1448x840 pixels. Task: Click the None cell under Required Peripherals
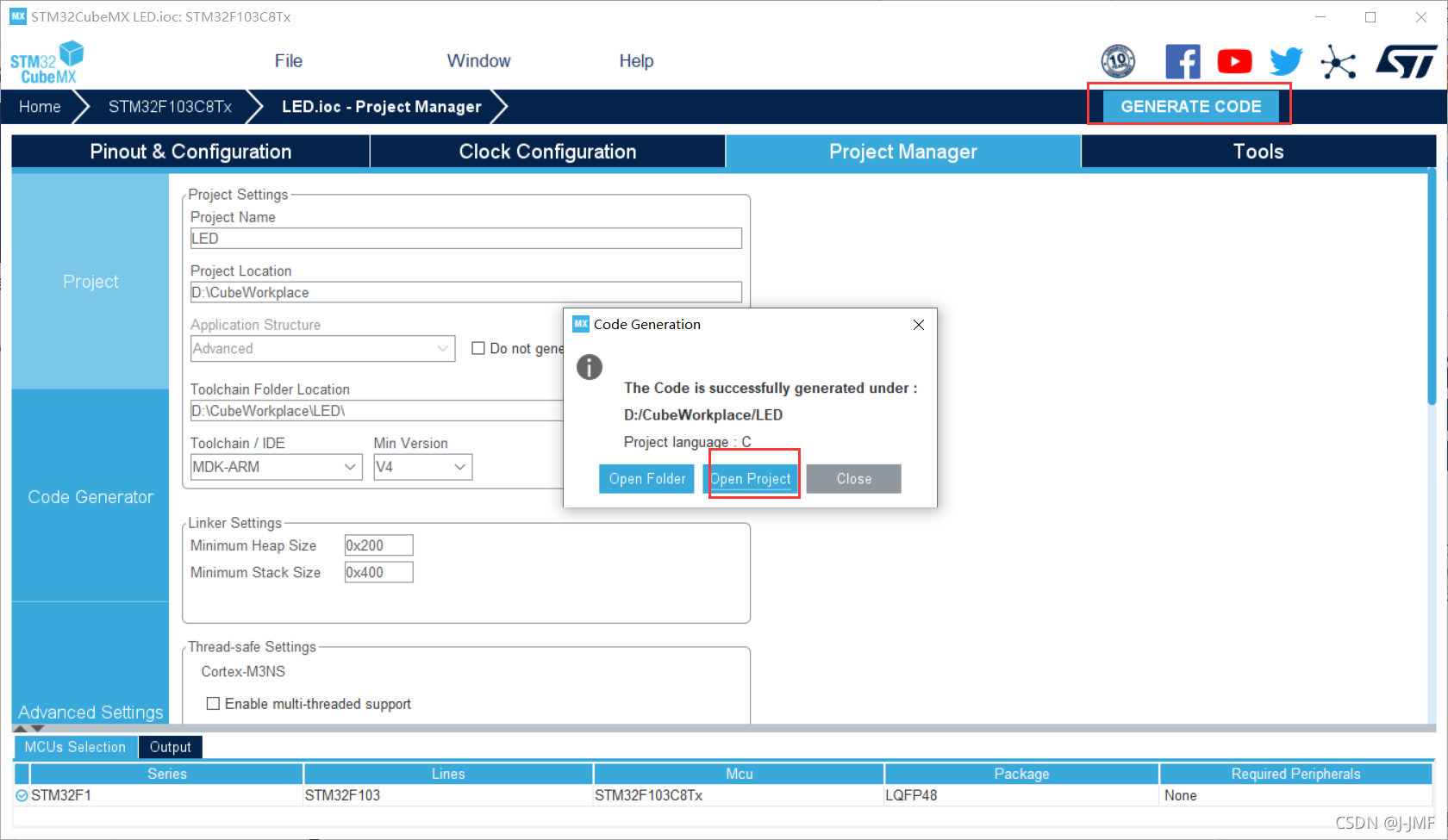(x=1295, y=795)
